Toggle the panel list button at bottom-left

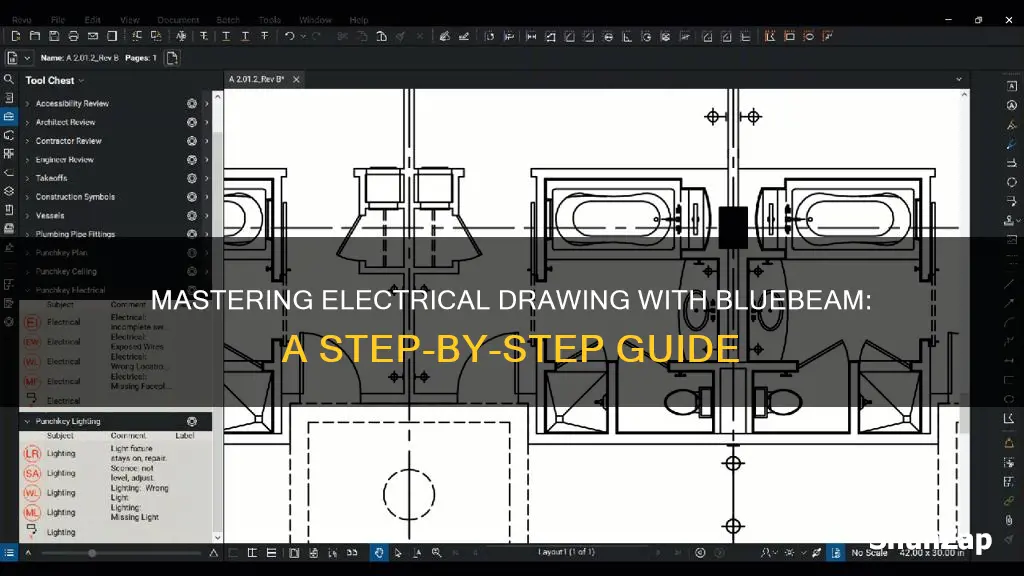tap(9, 553)
